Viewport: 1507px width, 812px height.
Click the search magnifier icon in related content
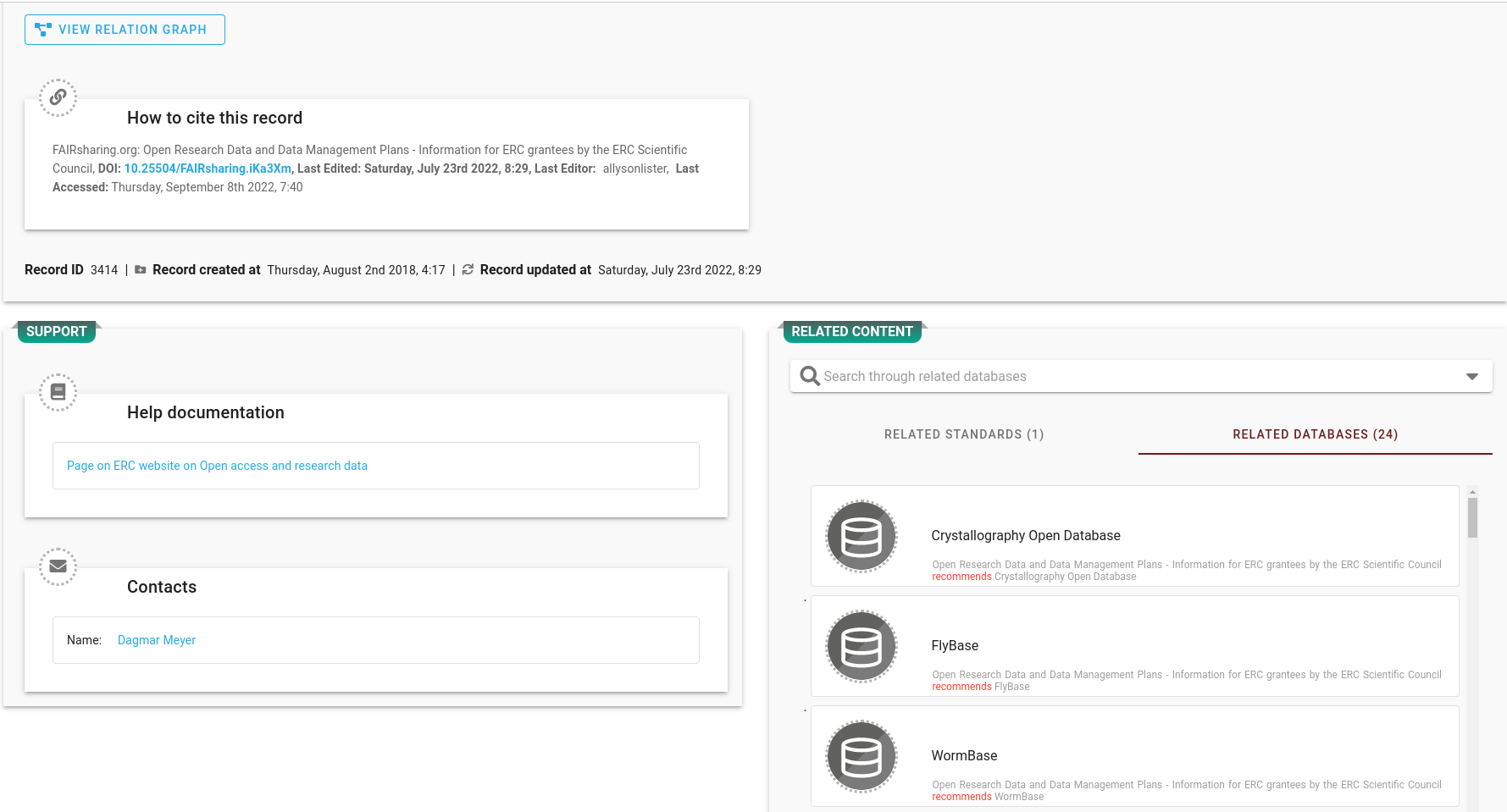810,376
